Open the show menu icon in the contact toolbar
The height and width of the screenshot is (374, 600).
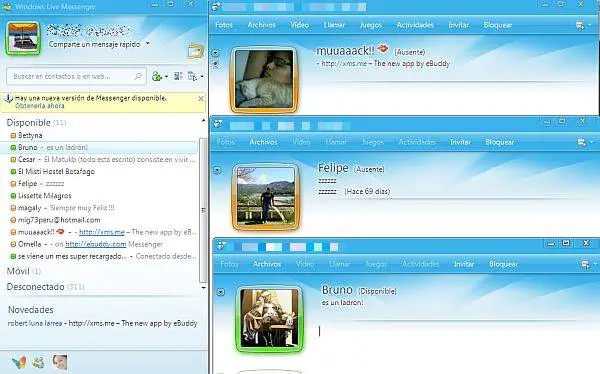pos(192,76)
